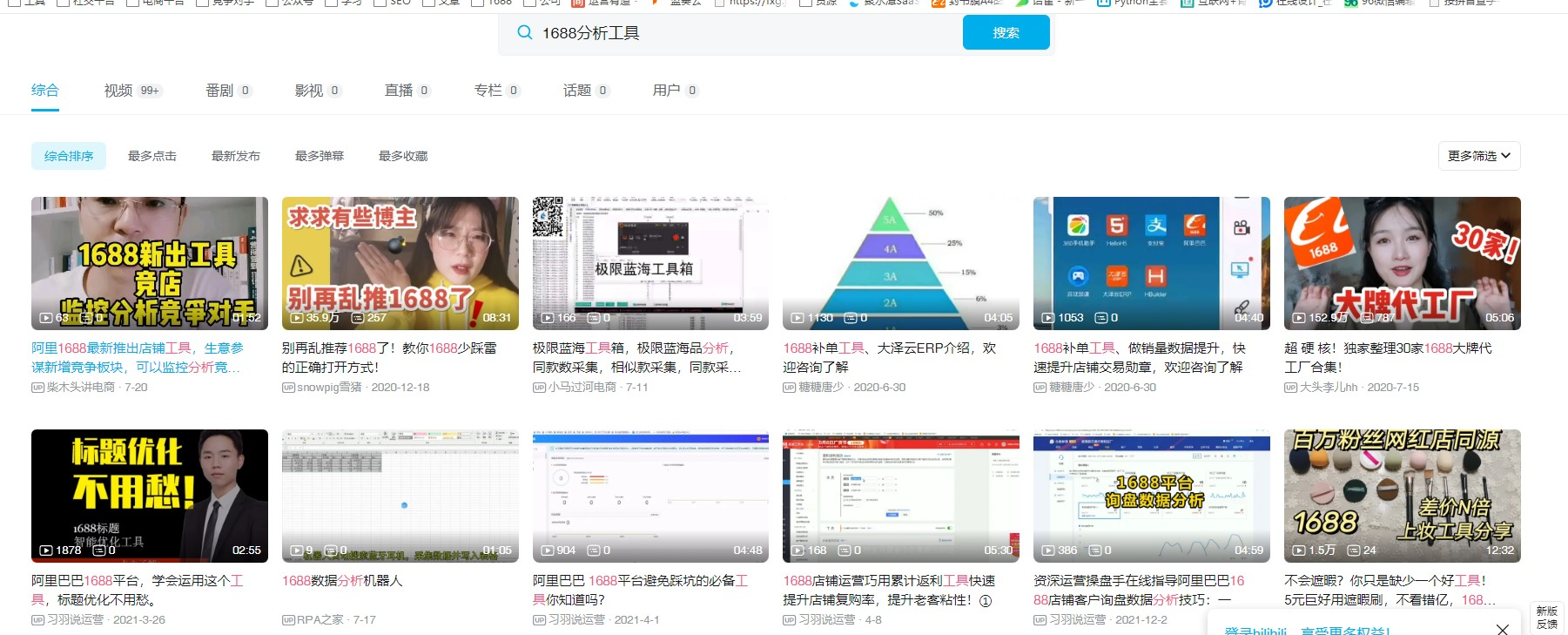Open title 超硬核！独家整理30家1688大牌代工厂
This screenshot has width=1568, height=635.
click(1388, 358)
